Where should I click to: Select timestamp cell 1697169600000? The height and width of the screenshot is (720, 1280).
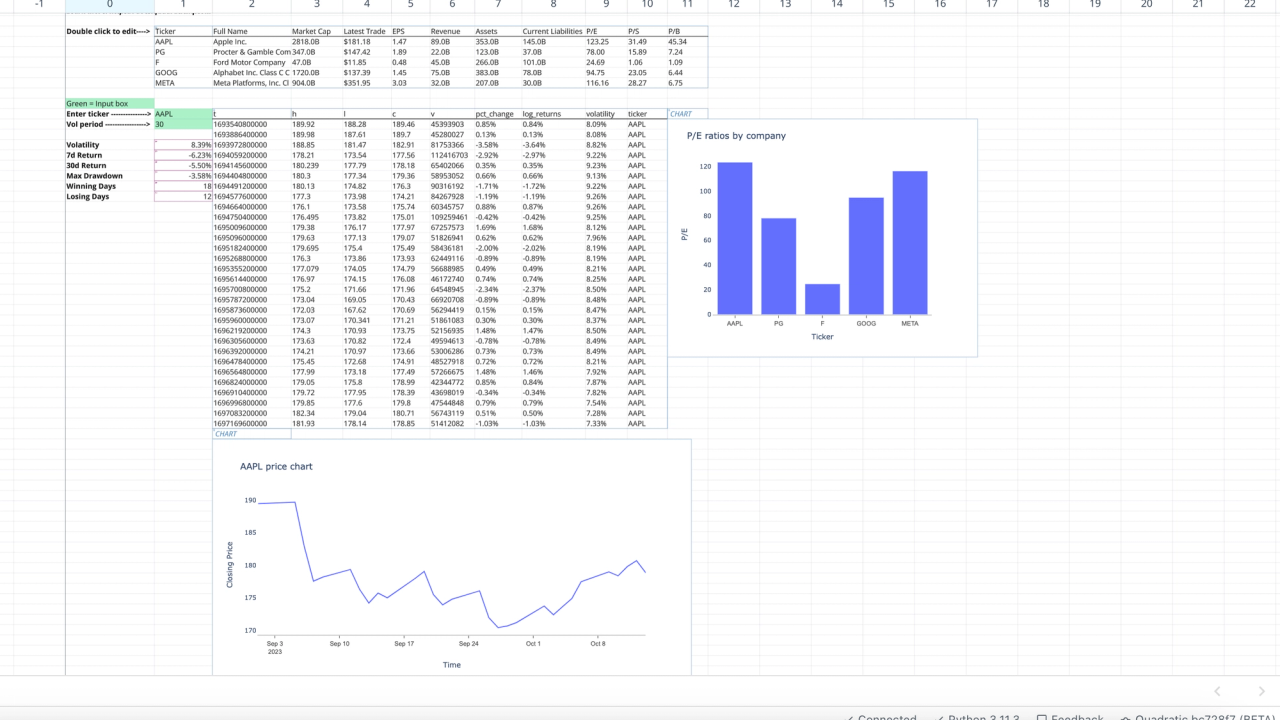click(x=251, y=423)
